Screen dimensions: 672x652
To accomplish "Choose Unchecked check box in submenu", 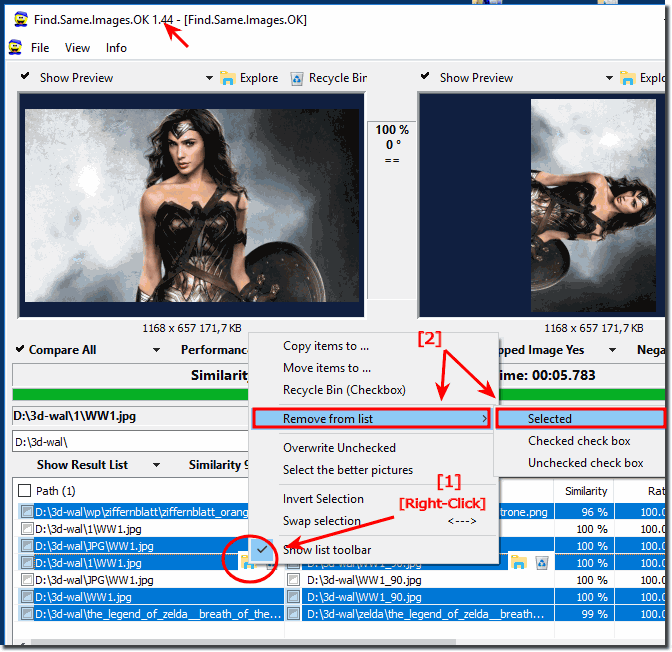I will (585, 463).
